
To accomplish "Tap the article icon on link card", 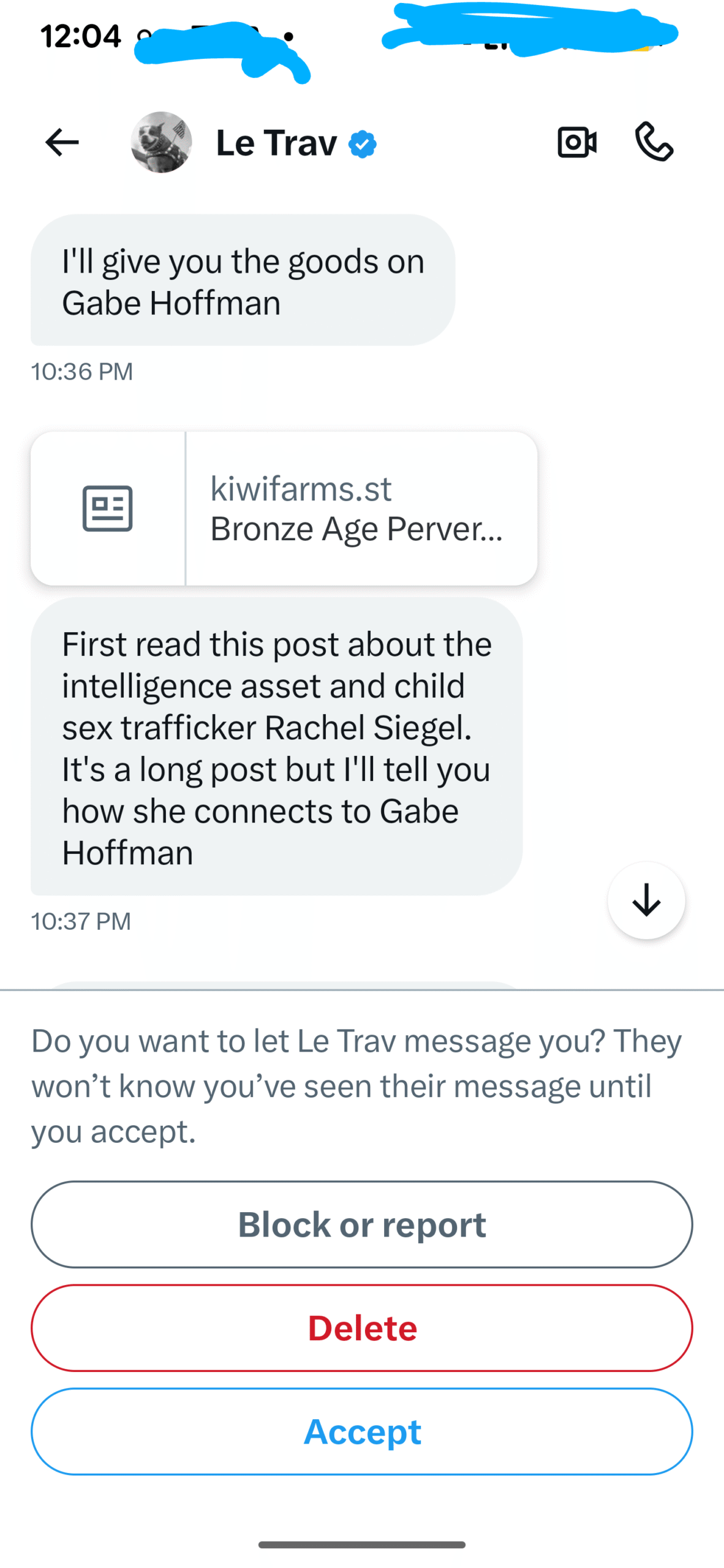I will (x=108, y=508).
